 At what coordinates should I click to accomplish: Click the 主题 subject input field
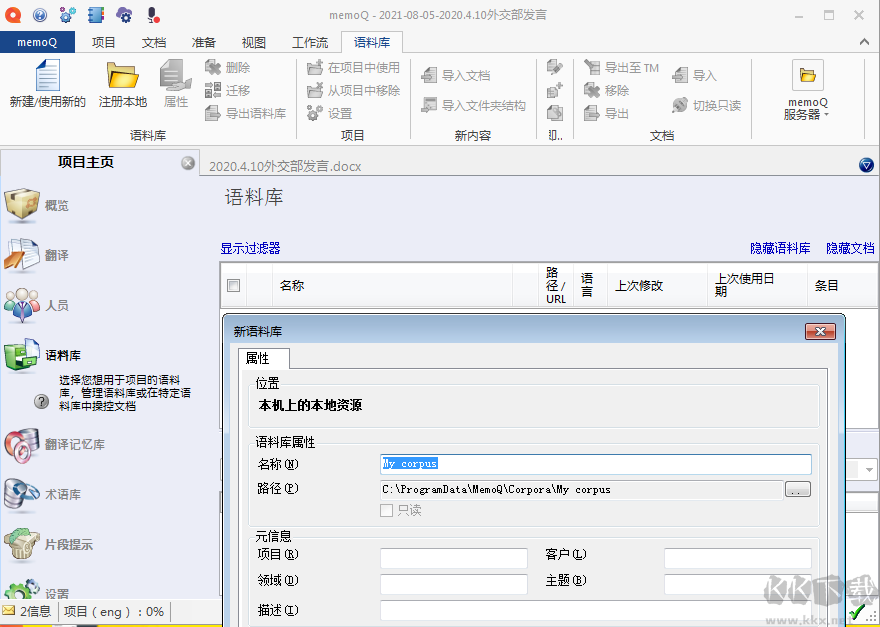pyautogui.click(x=737, y=584)
